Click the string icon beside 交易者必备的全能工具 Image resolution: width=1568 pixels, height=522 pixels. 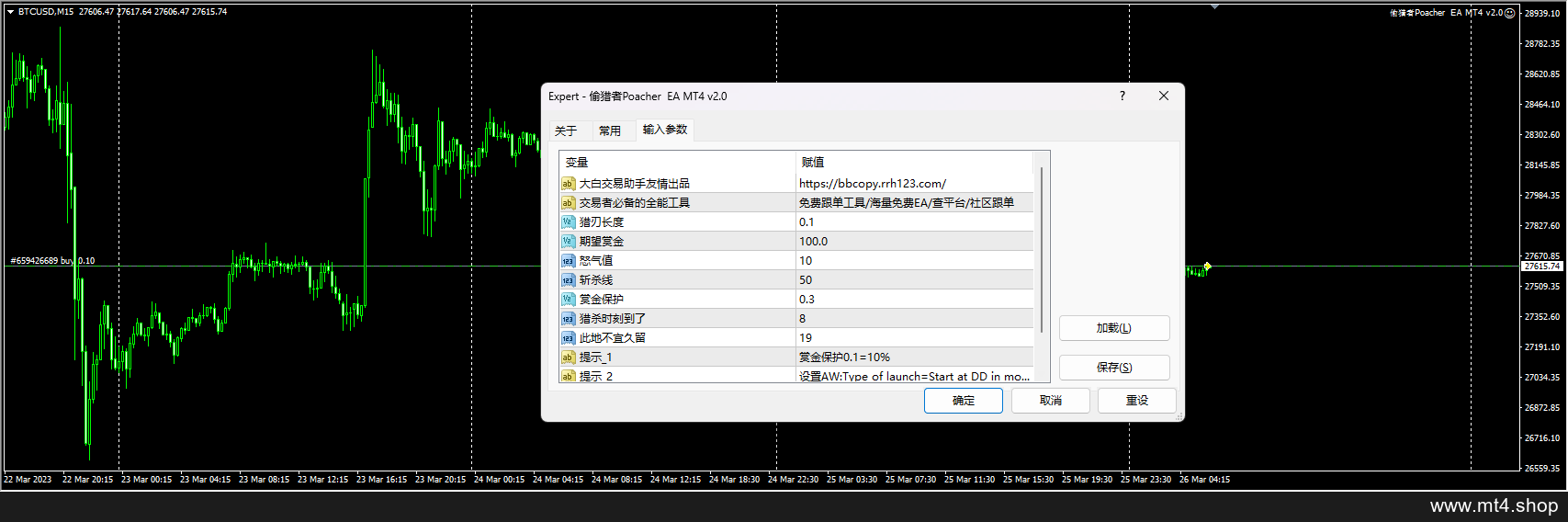point(568,203)
